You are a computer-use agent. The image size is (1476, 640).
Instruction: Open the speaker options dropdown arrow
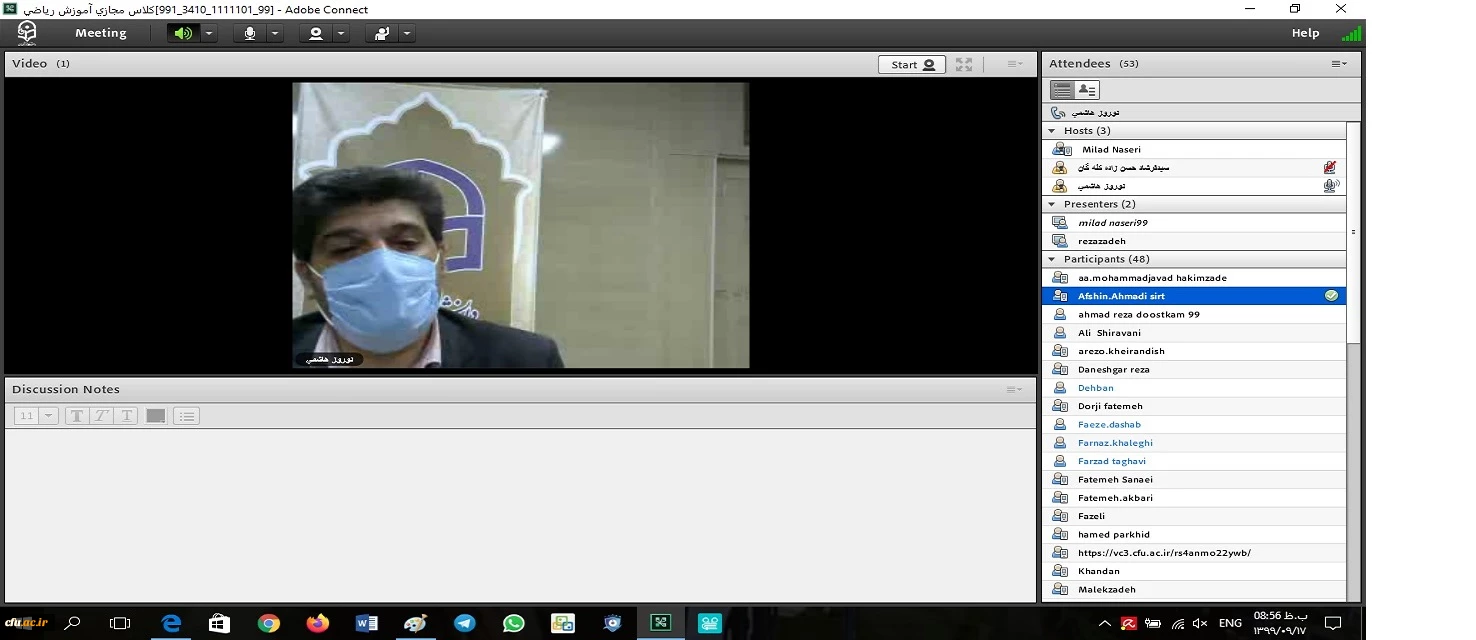pos(209,33)
